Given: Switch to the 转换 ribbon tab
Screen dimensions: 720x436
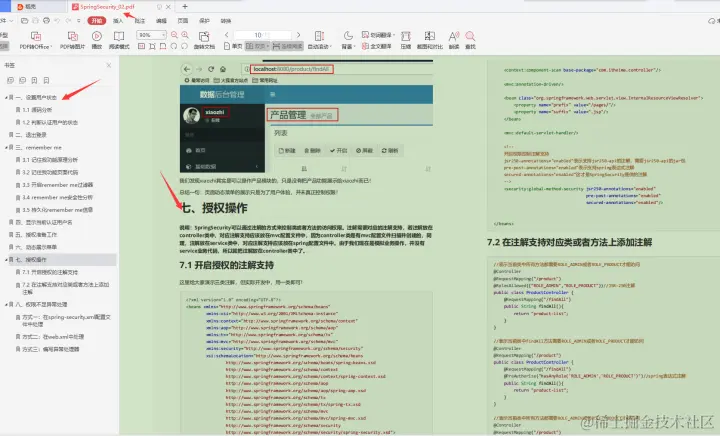Looking at the screenshot, I should pyautogui.click(x=226, y=21).
